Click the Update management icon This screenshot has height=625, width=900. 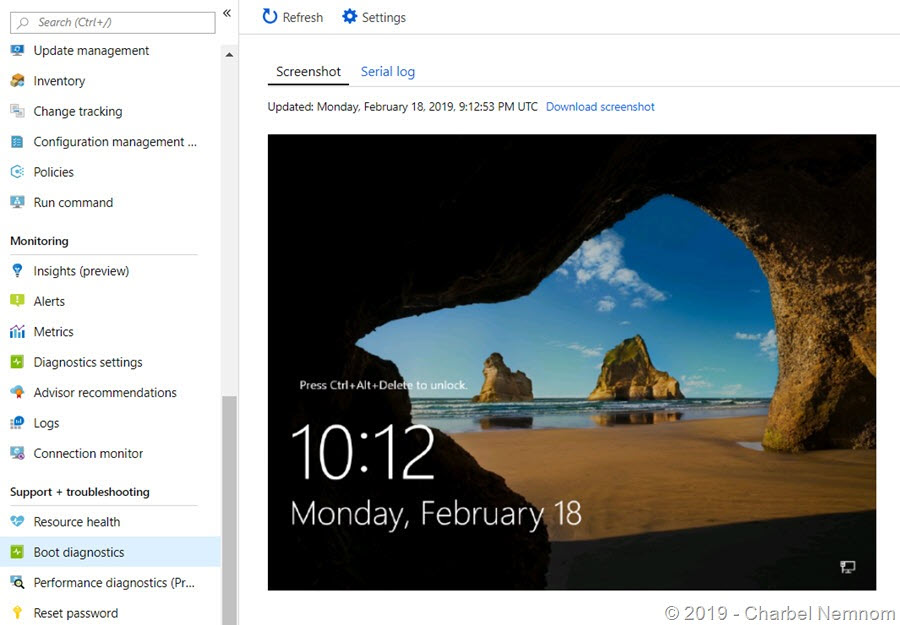(x=17, y=51)
